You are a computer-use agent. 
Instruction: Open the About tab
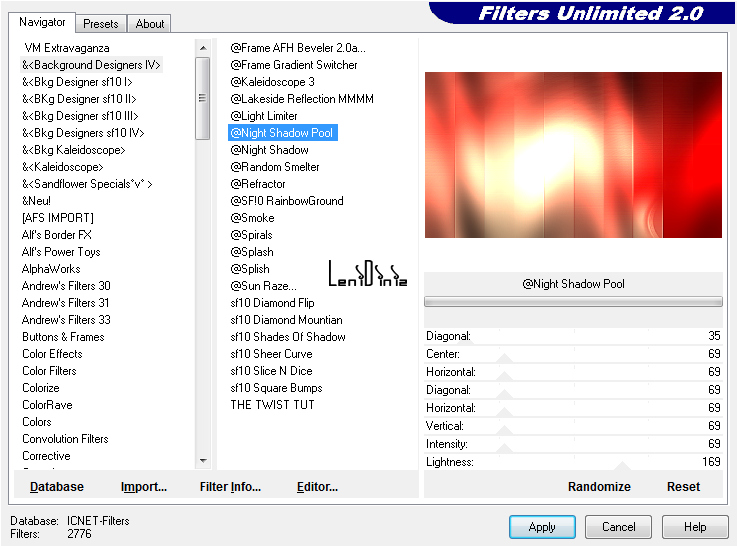150,24
